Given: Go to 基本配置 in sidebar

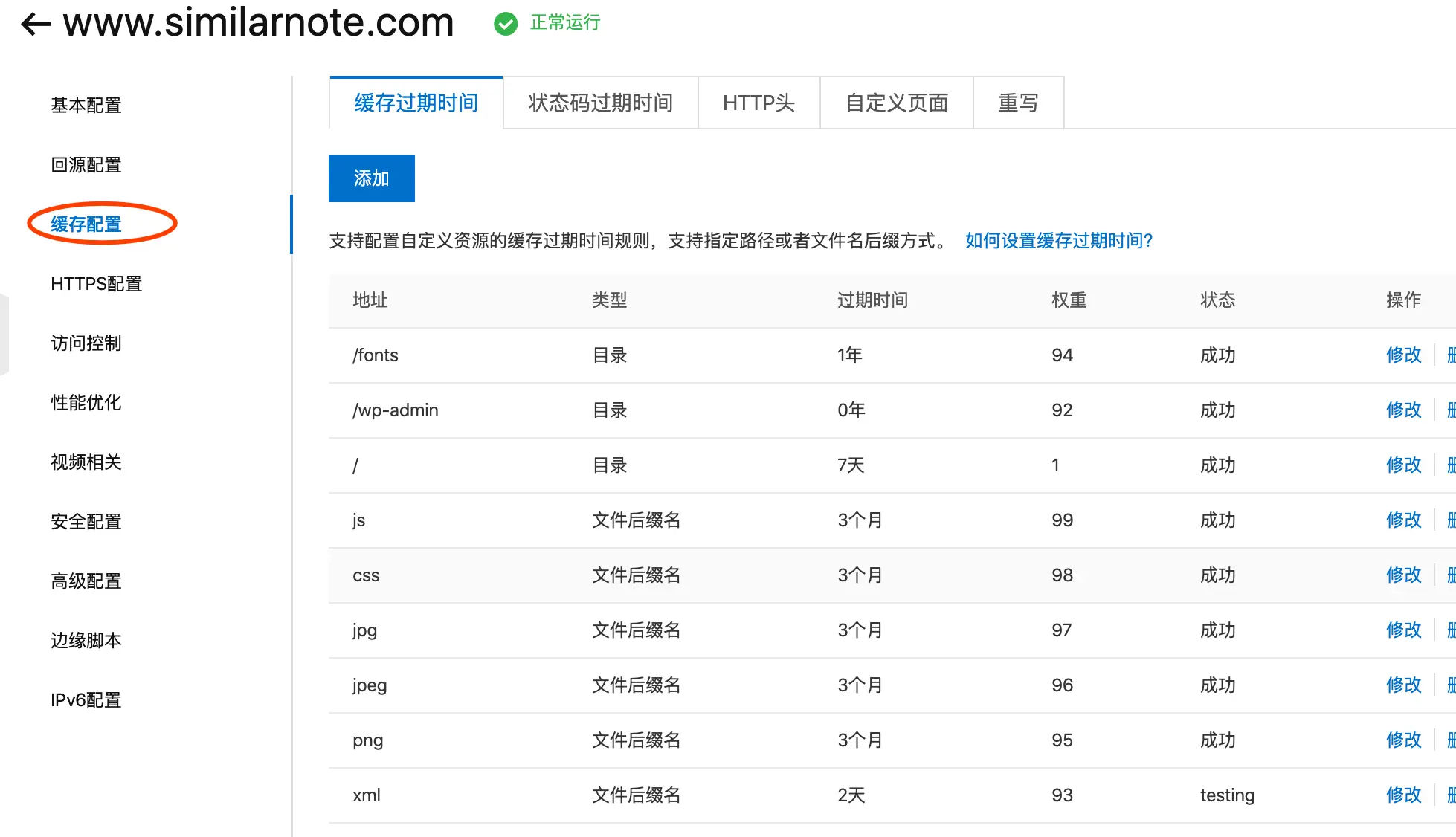Looking at the screenshot, I should (86, 106).
